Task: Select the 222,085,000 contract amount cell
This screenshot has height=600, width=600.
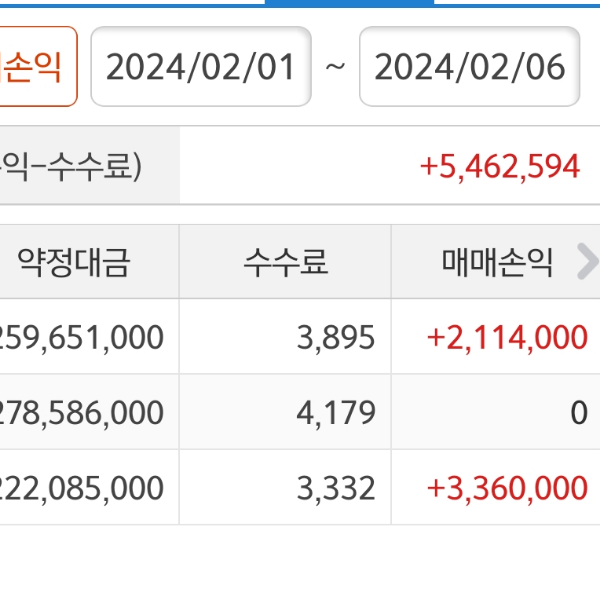Action: [83, 488]
